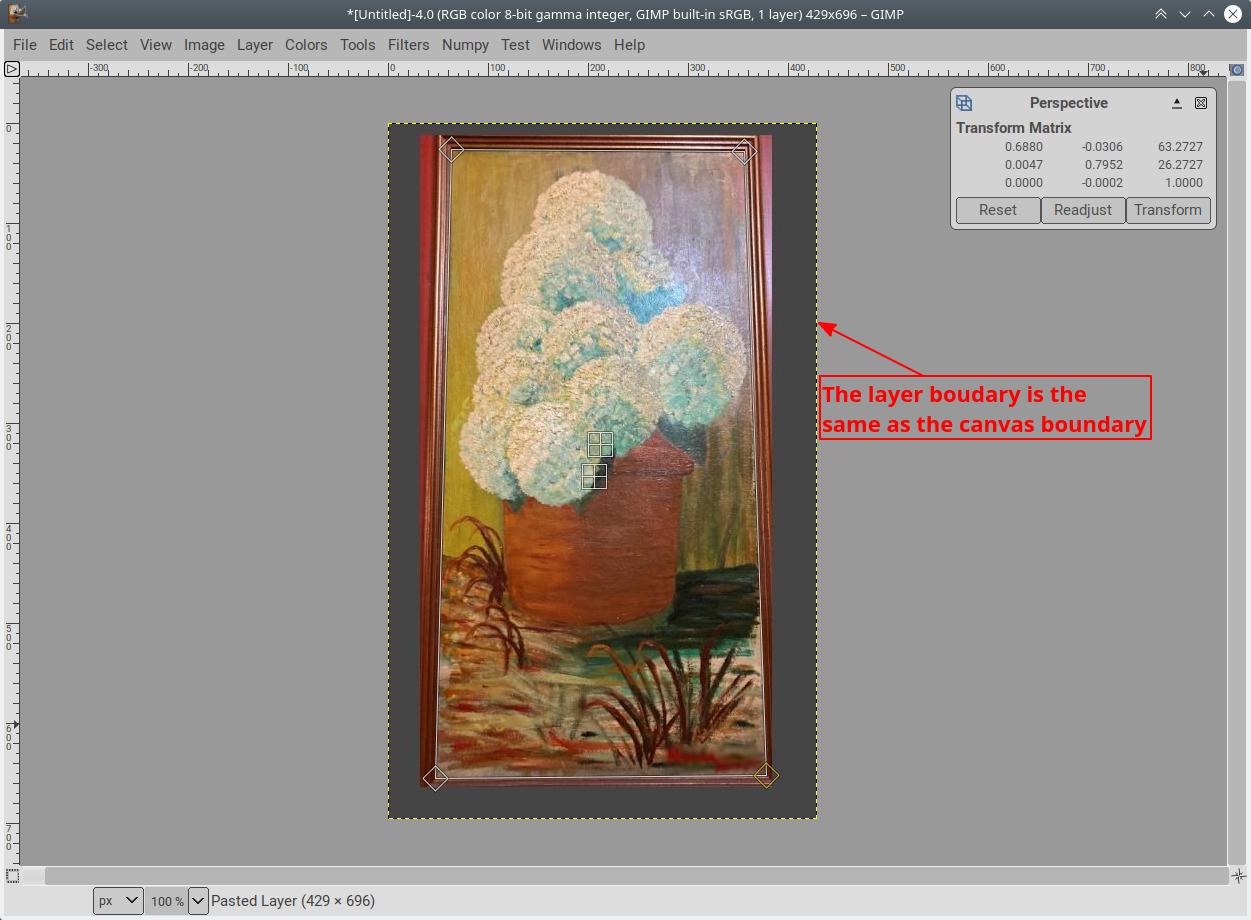This screenshot has width=1251, height=920.
Task: Click the upper center transform handle
Action: [x=600, y=444]
